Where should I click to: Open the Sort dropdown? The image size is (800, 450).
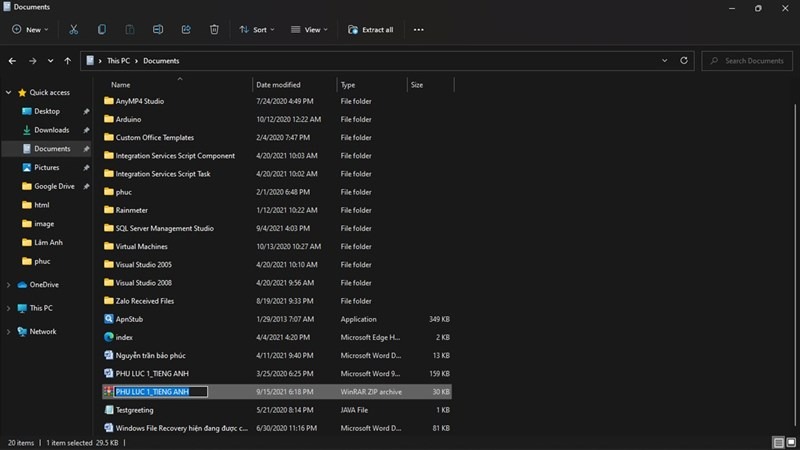(x=257, y=30)
